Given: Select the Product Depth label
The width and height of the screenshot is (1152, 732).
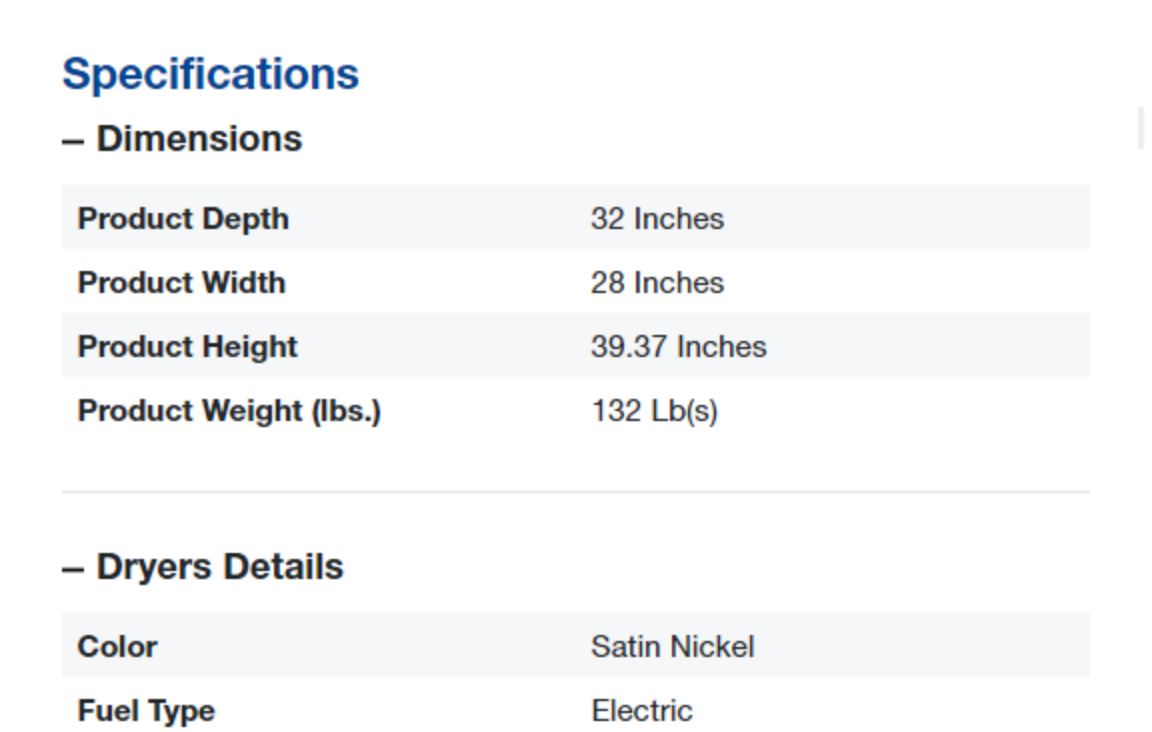Looking at the screenshot, I should [183, 218].
